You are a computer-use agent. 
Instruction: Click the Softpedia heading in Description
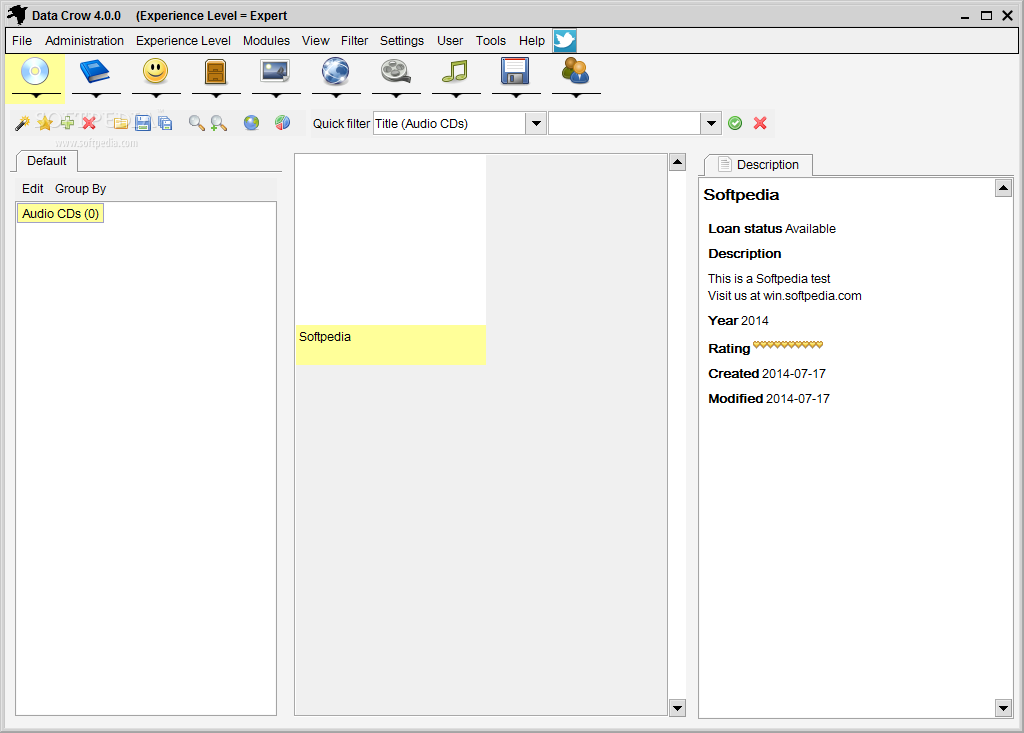click(741, 195)
